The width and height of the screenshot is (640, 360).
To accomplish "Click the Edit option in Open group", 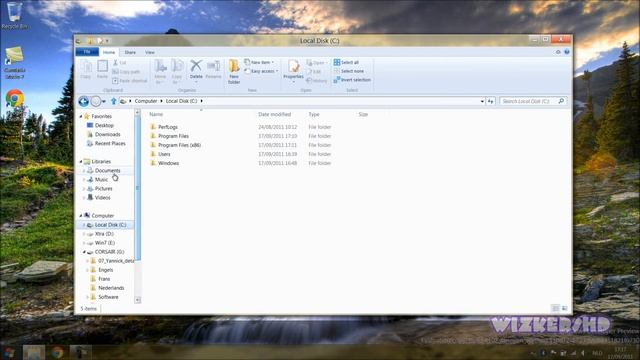I will point(314,71).
